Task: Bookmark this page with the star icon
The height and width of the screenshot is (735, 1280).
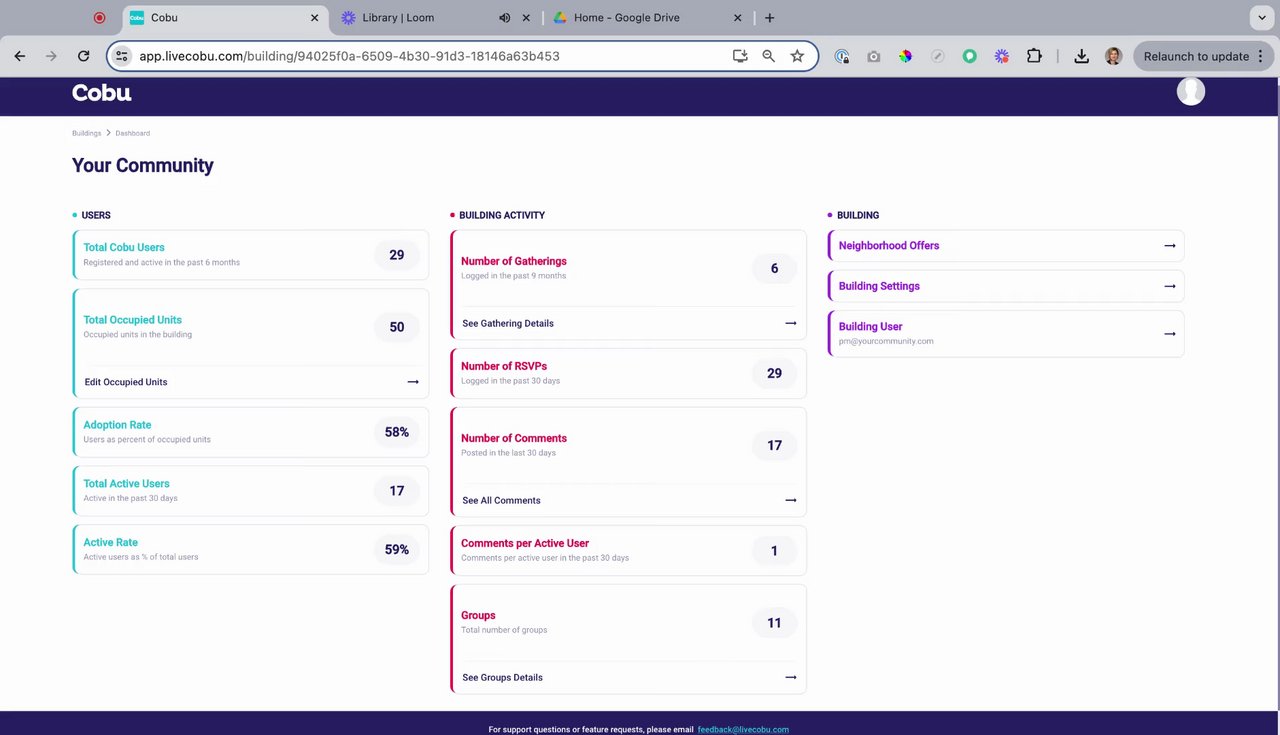Action: (797, 57)
